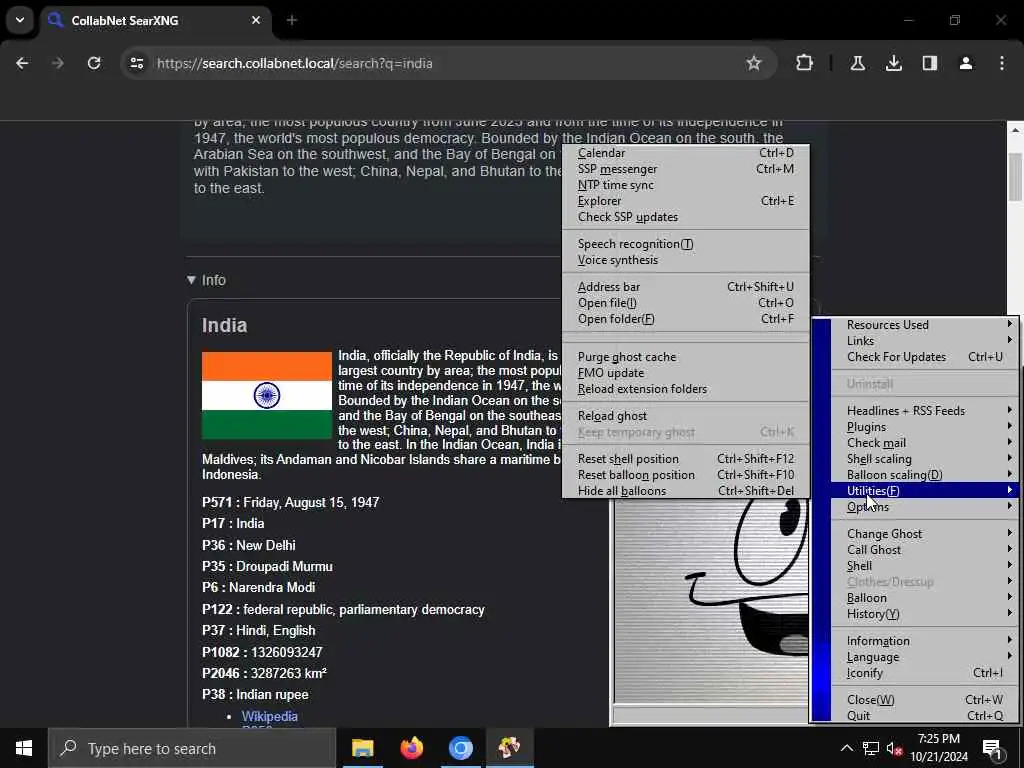Open tab search dropdown arrow
1024x768 pixels.
coord(20,20)
